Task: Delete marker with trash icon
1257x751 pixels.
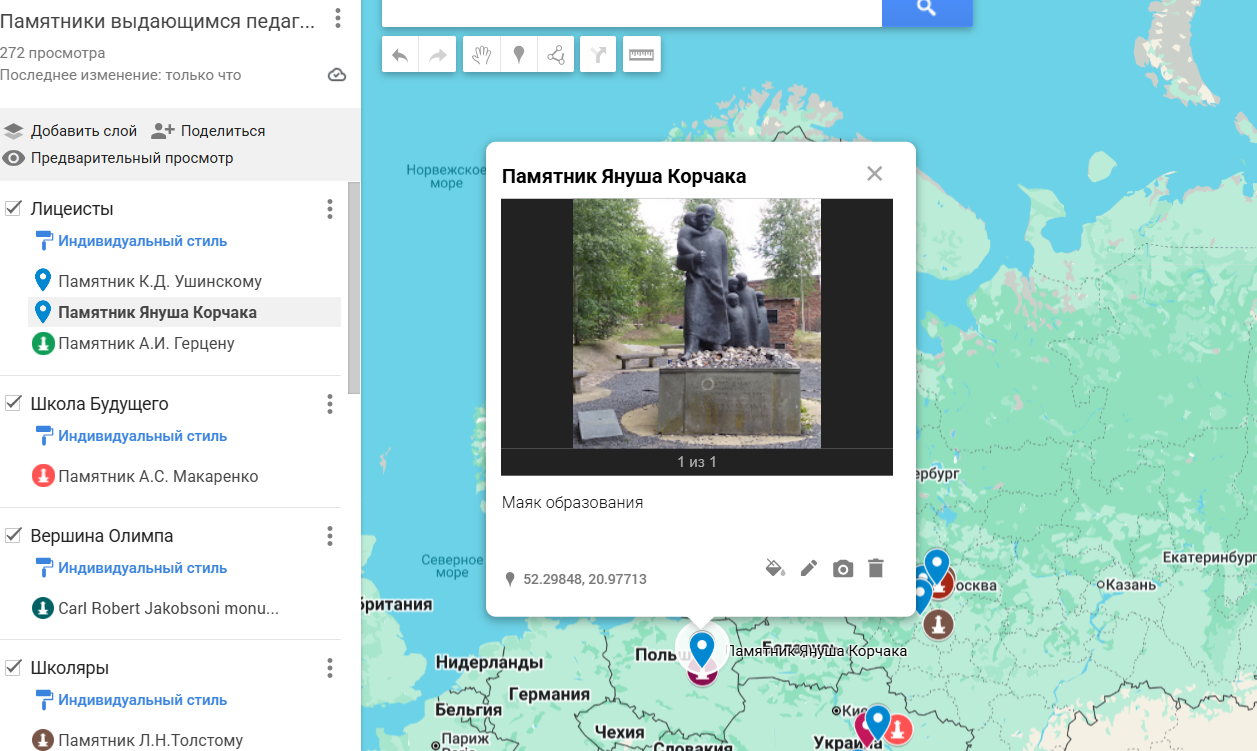Action: click(x=876, y=568)
